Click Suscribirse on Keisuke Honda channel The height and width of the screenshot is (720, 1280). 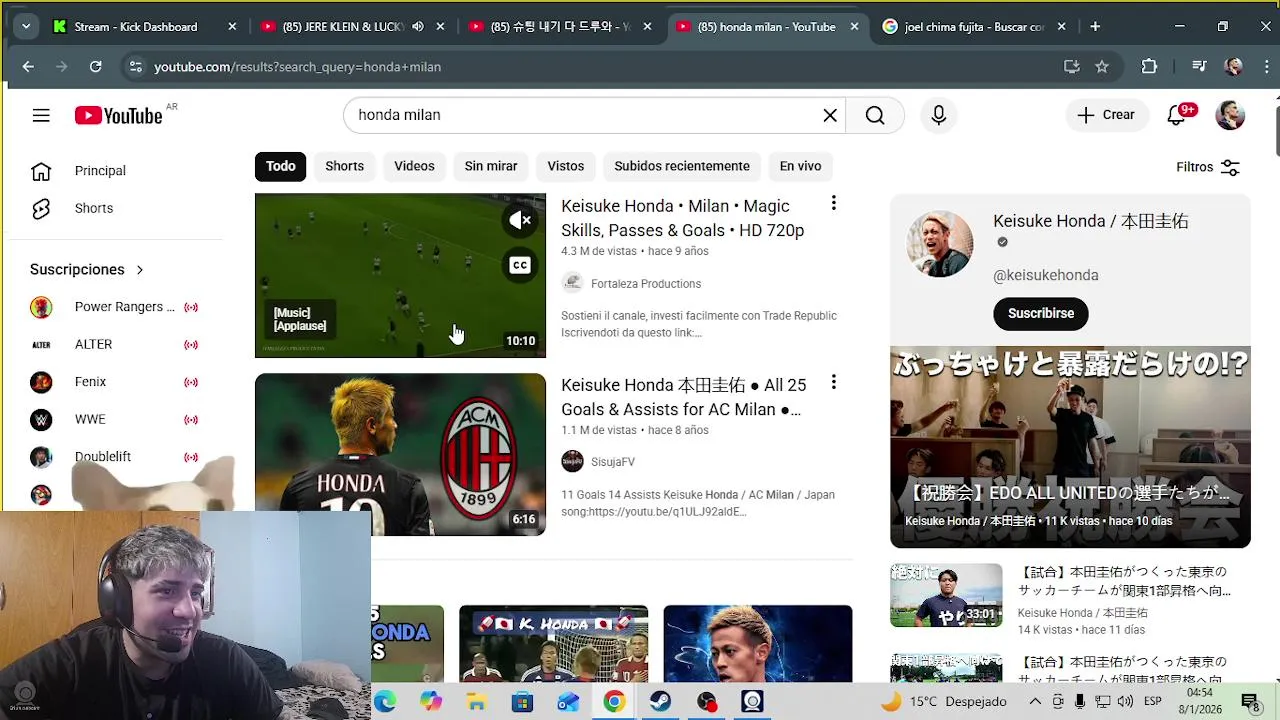[x=1041, y=313]
